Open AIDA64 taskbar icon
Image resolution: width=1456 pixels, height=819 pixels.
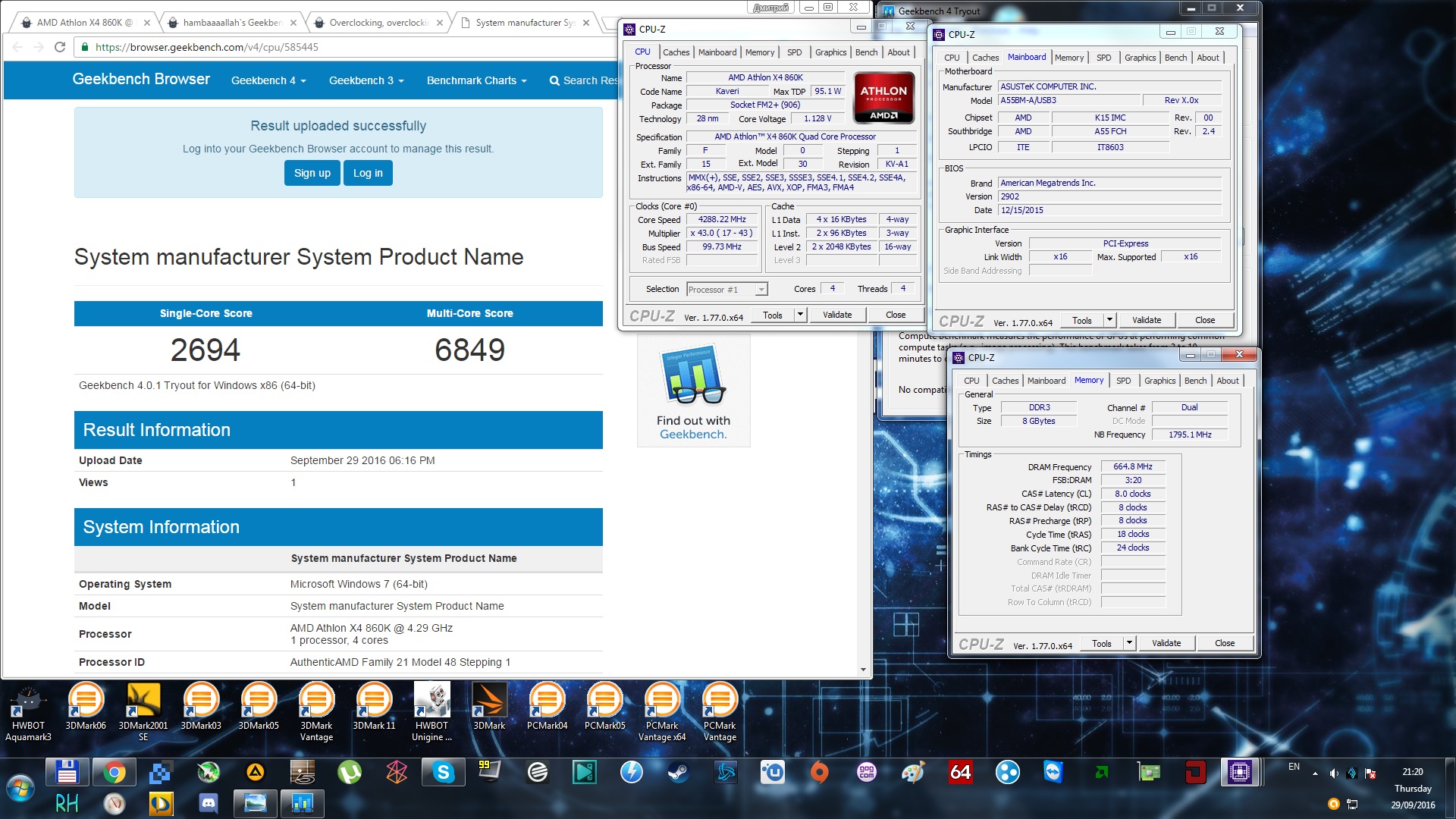click(x=960, y=773)
